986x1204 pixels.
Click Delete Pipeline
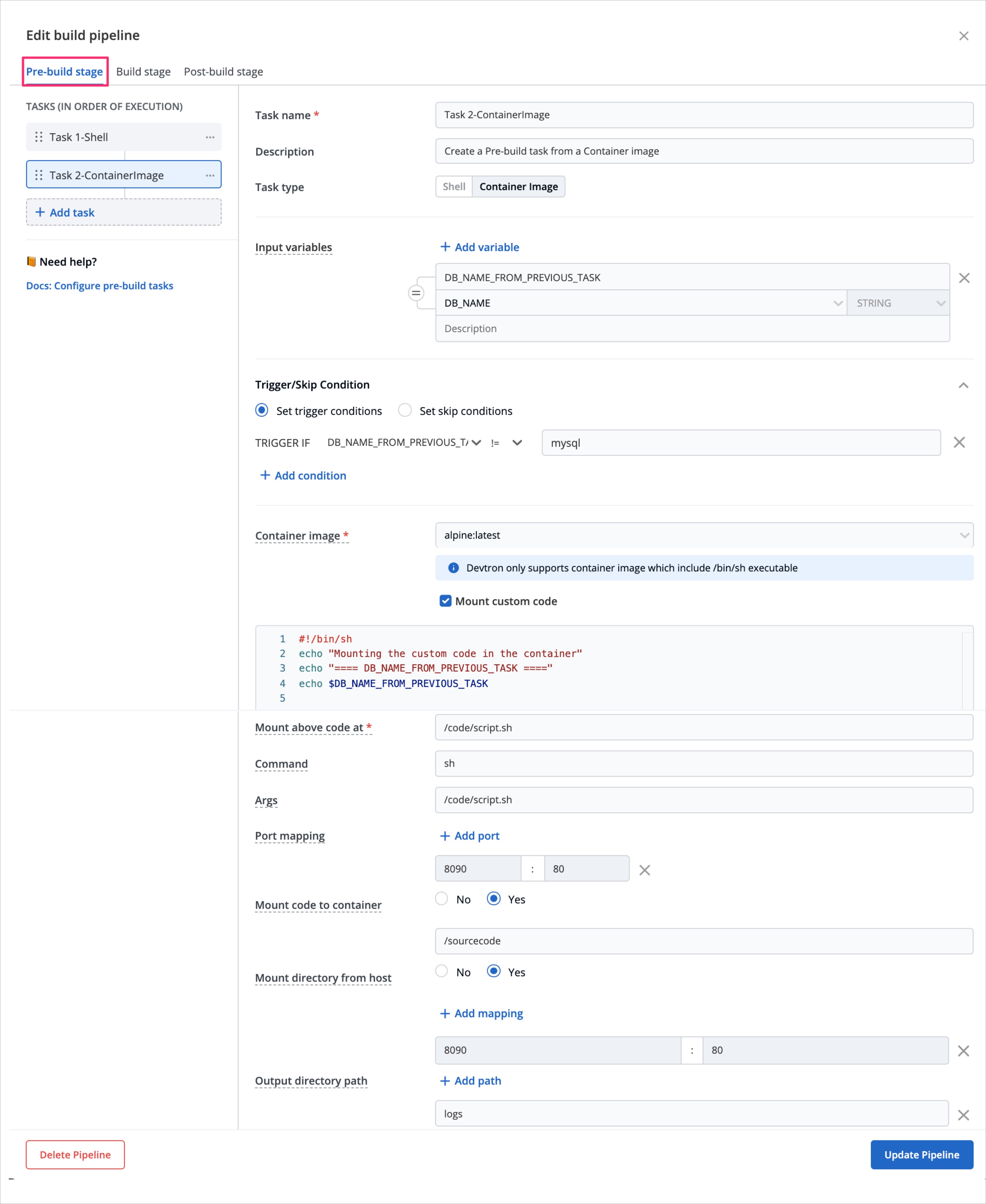[75, 1155]
